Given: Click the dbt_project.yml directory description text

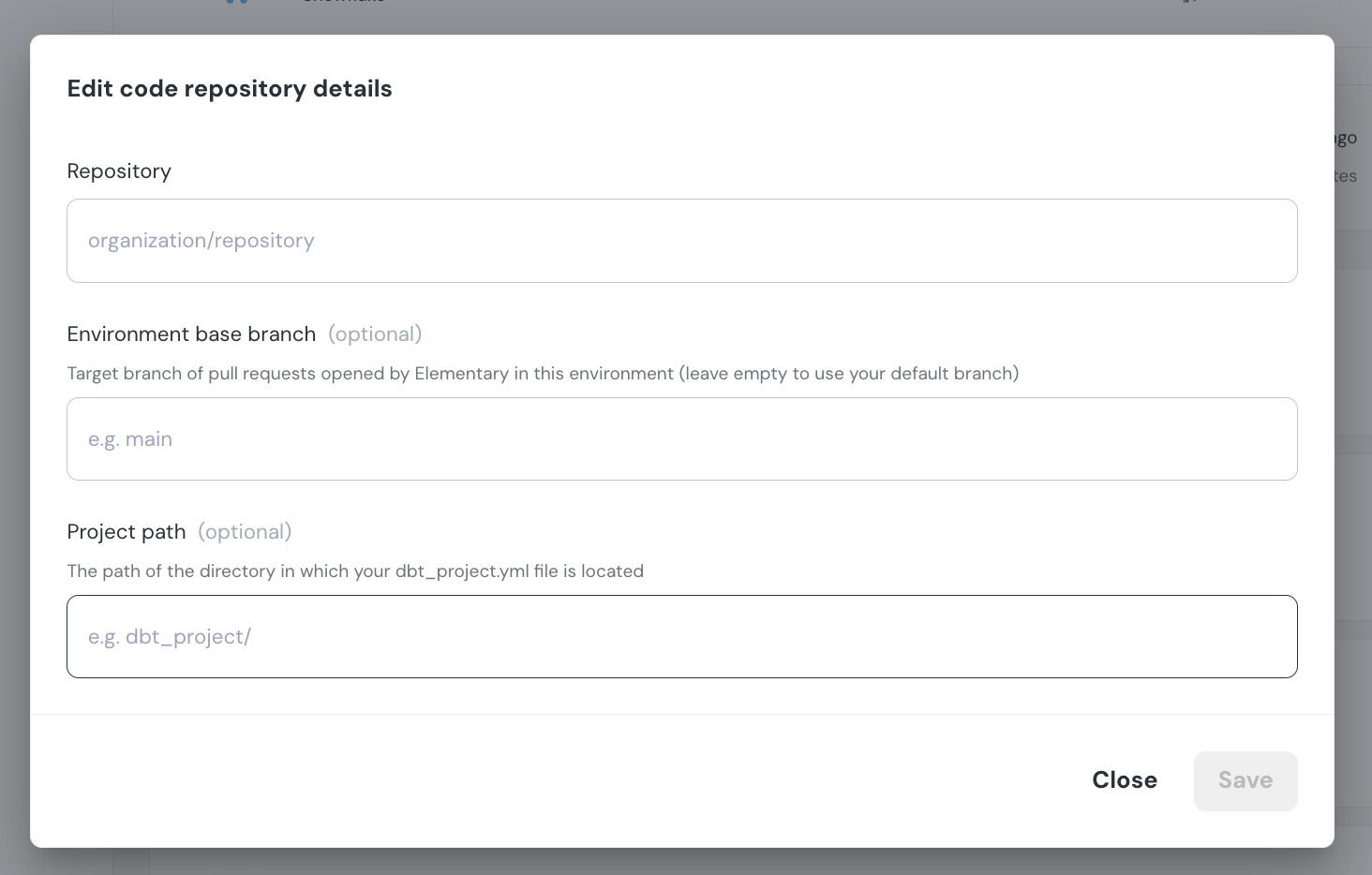Looking at the screenshot, I should pos(355,571).
